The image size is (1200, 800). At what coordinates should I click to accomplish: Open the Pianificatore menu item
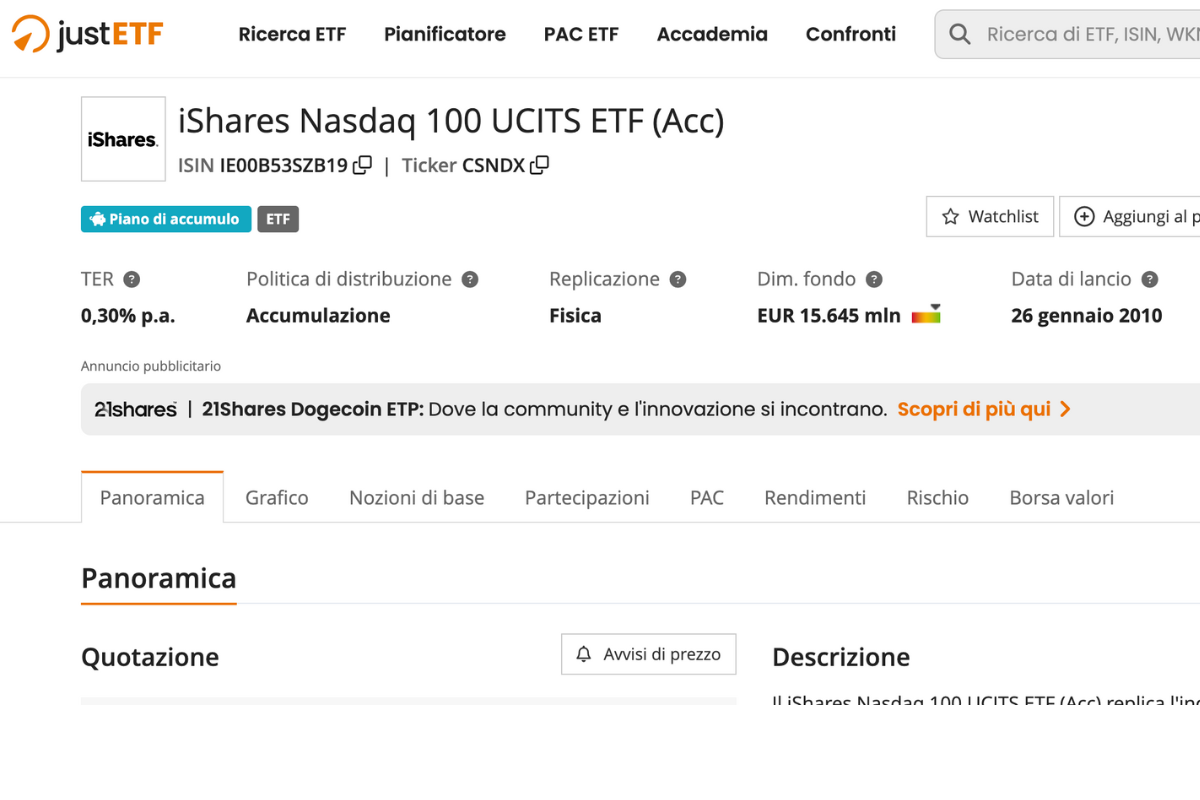pyautogui.click(x=445, y=35)
